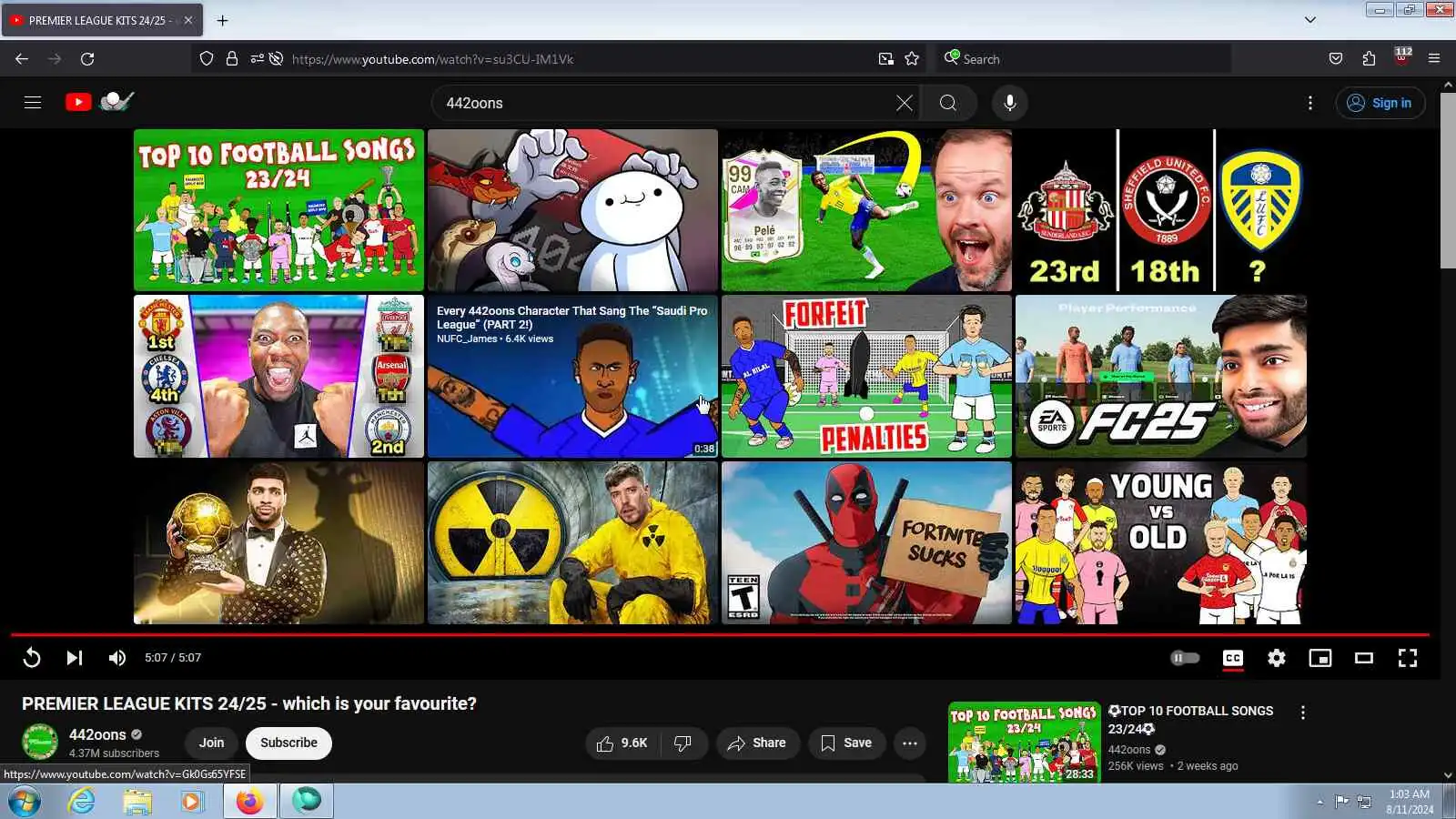
Task: Play the YOUNG VS OLD end-screen video
Action: click(1161, 542)
